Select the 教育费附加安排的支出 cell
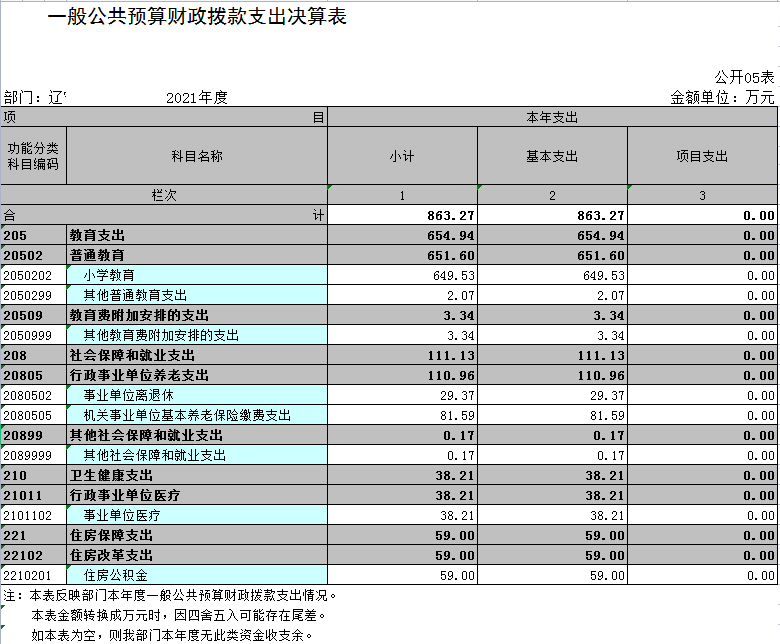 (x=196, y=315)
